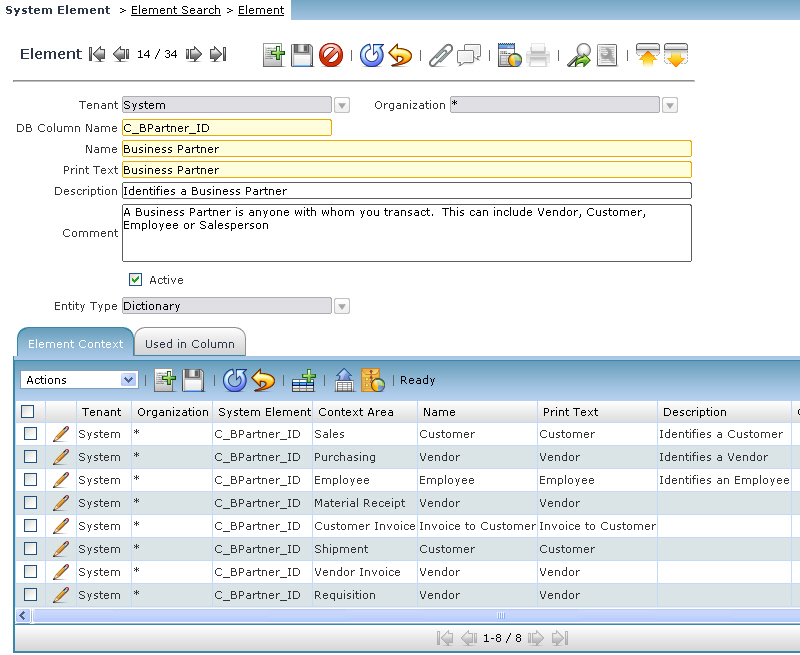Image resolution: width=800 pixels, height=655 pixels.
Task: Follow the Element Search breadcrumb link
Action: 176,10
